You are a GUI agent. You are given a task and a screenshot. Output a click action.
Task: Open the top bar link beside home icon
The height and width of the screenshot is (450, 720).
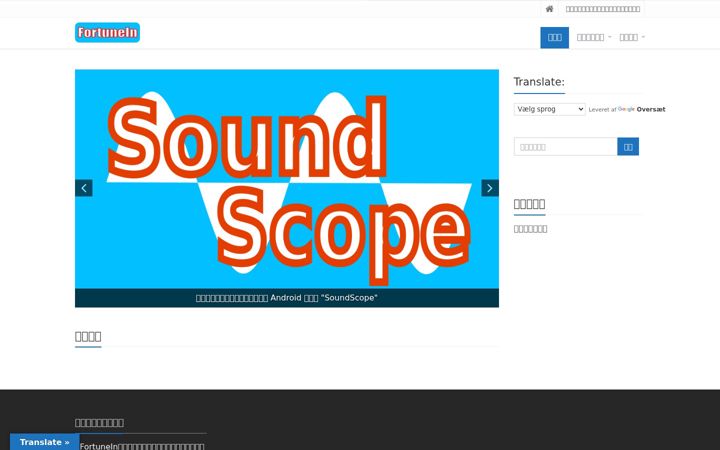602,9
